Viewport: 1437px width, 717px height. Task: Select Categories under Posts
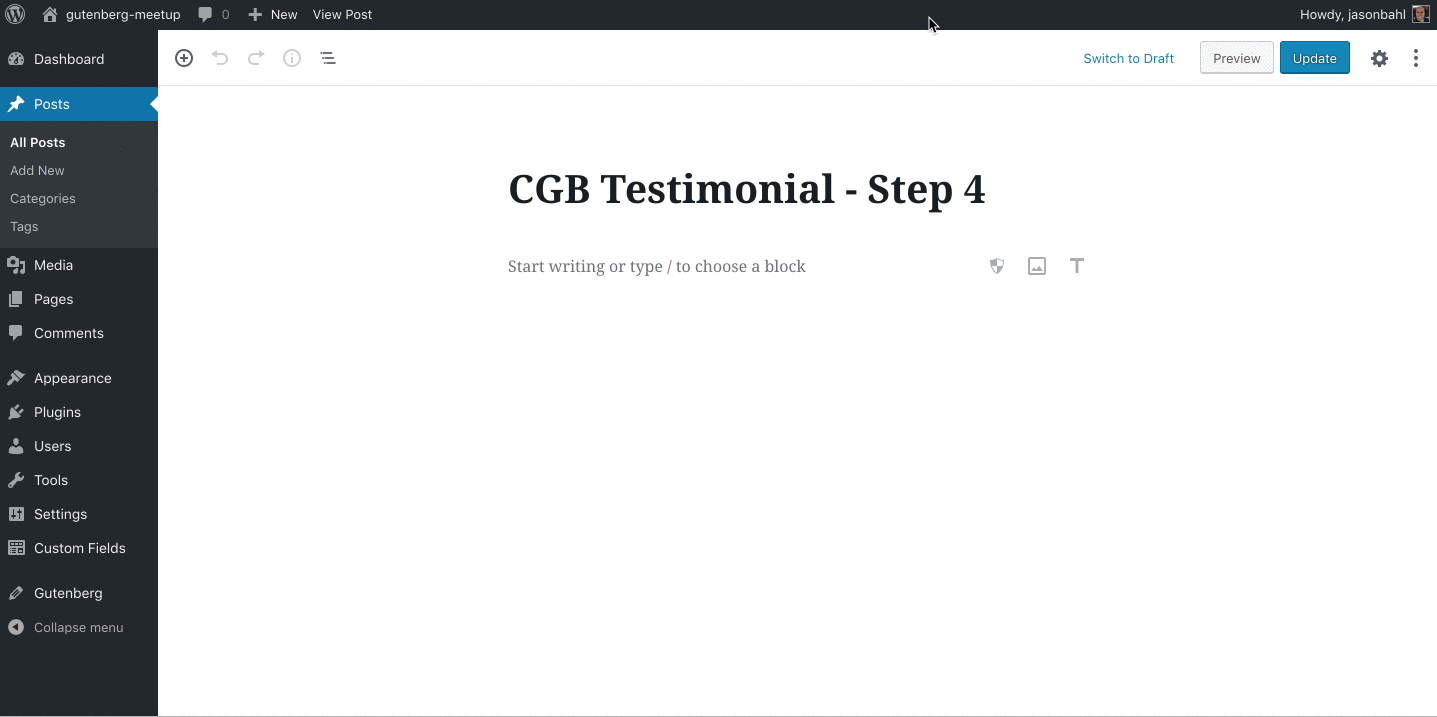(x=43, y=198)
